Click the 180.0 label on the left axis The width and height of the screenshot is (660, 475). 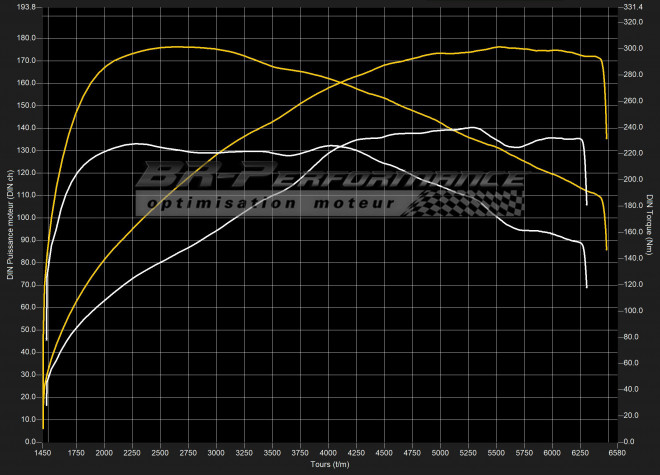click(x=24, y=38)
